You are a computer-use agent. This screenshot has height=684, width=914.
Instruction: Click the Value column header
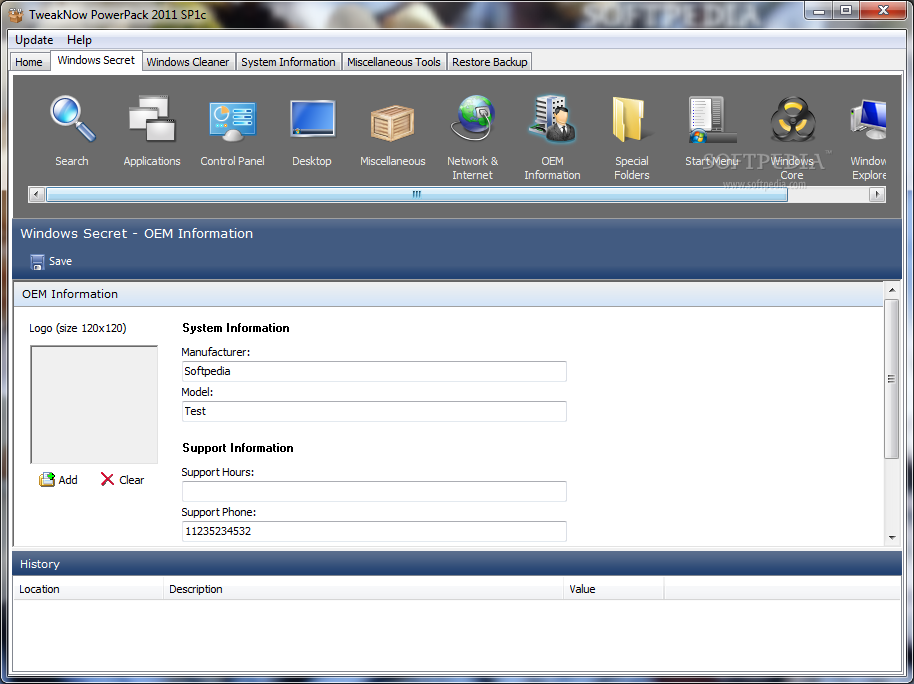pyautogui.click(x=614, y=589)
